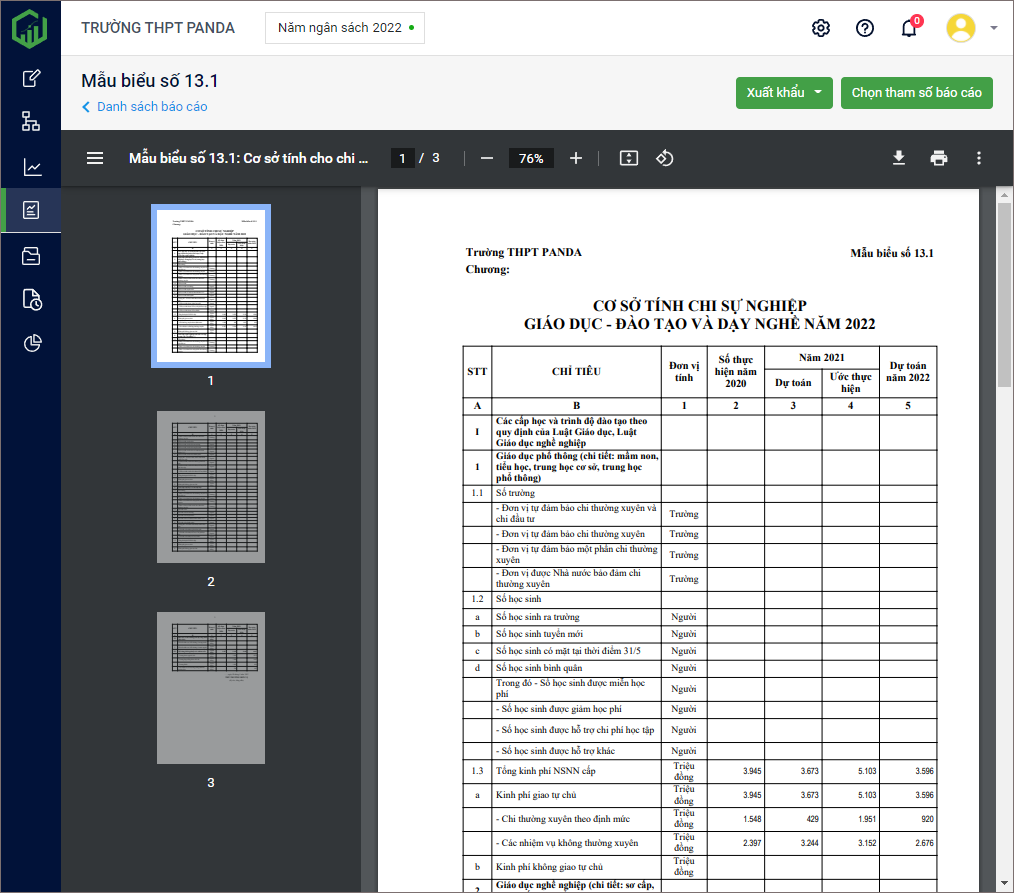The width and height of the screenshot is (1014, 893).
Task: Click the help question mark icon
Action: (x=865, y=28)
